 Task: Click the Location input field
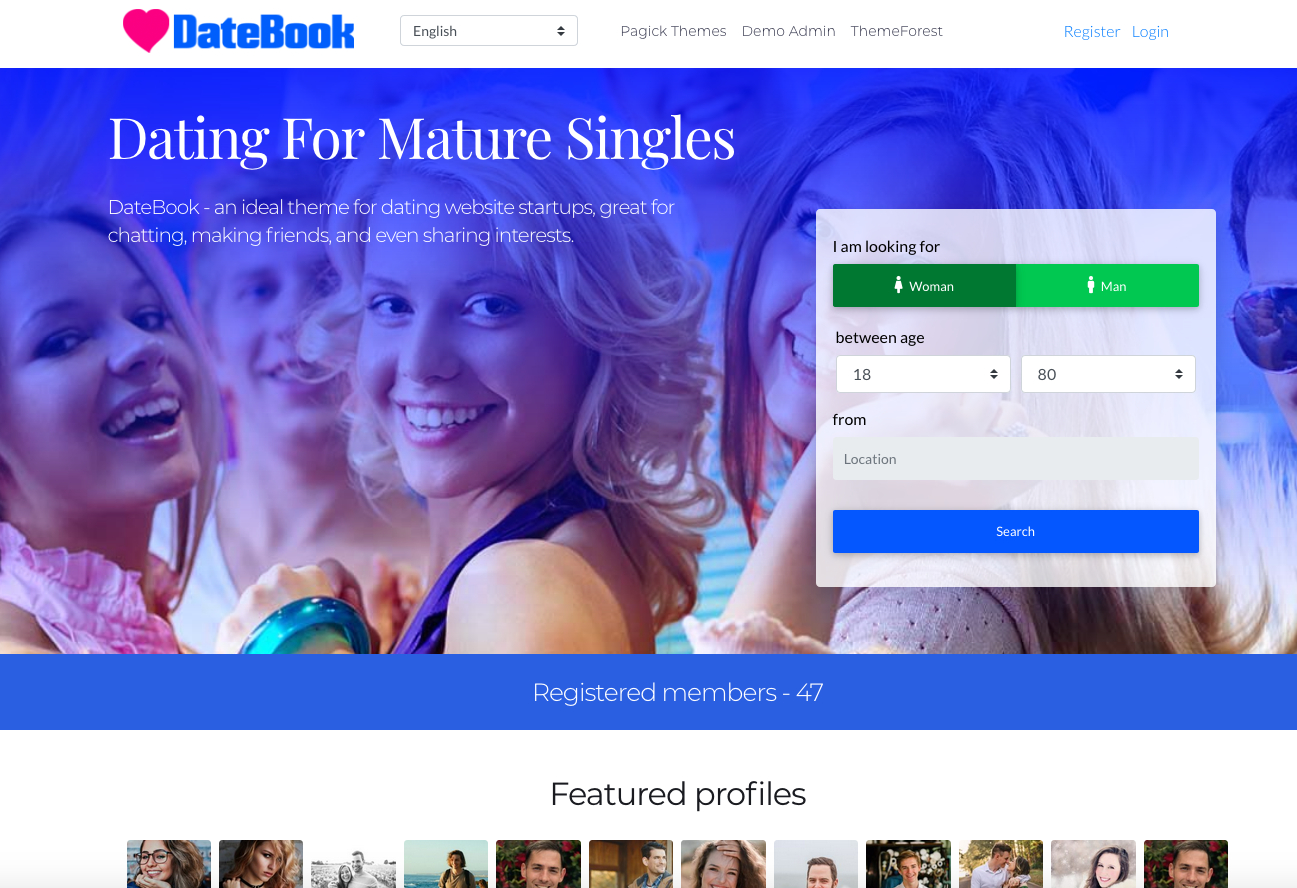1015,459
